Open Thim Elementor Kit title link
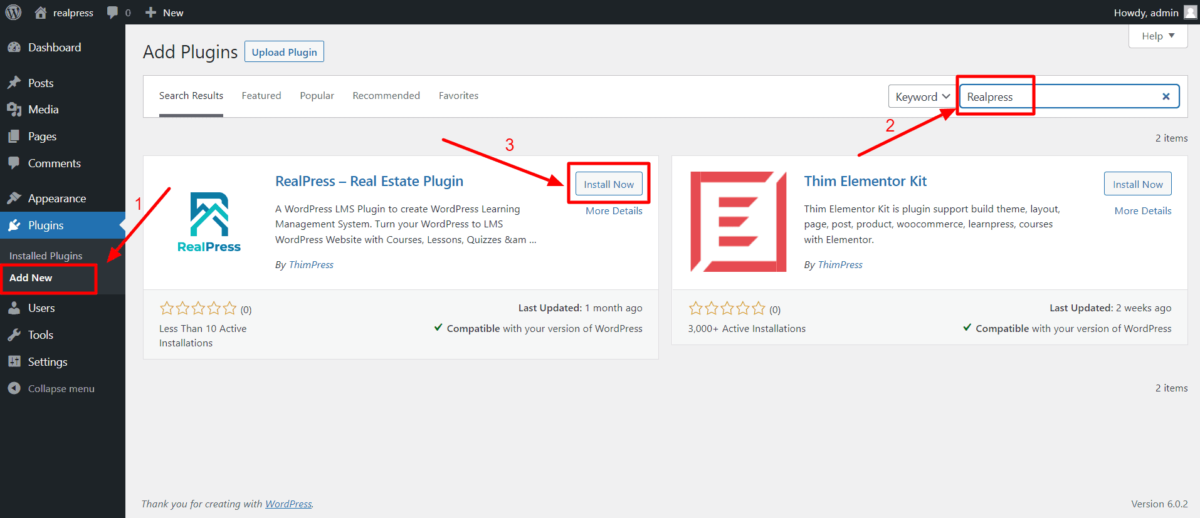Screen dimensions: 1200x518 pyautogui.click(x=865, y=181)
